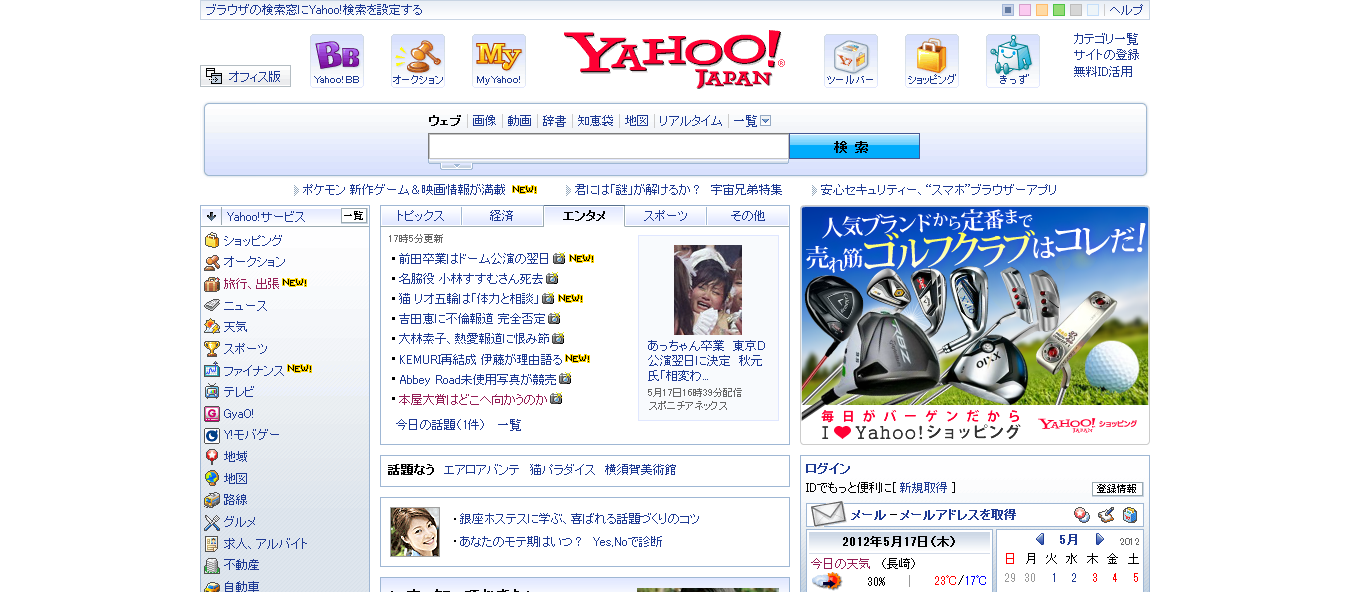Open the ショッピング bag icon in header

pos(932,61)
